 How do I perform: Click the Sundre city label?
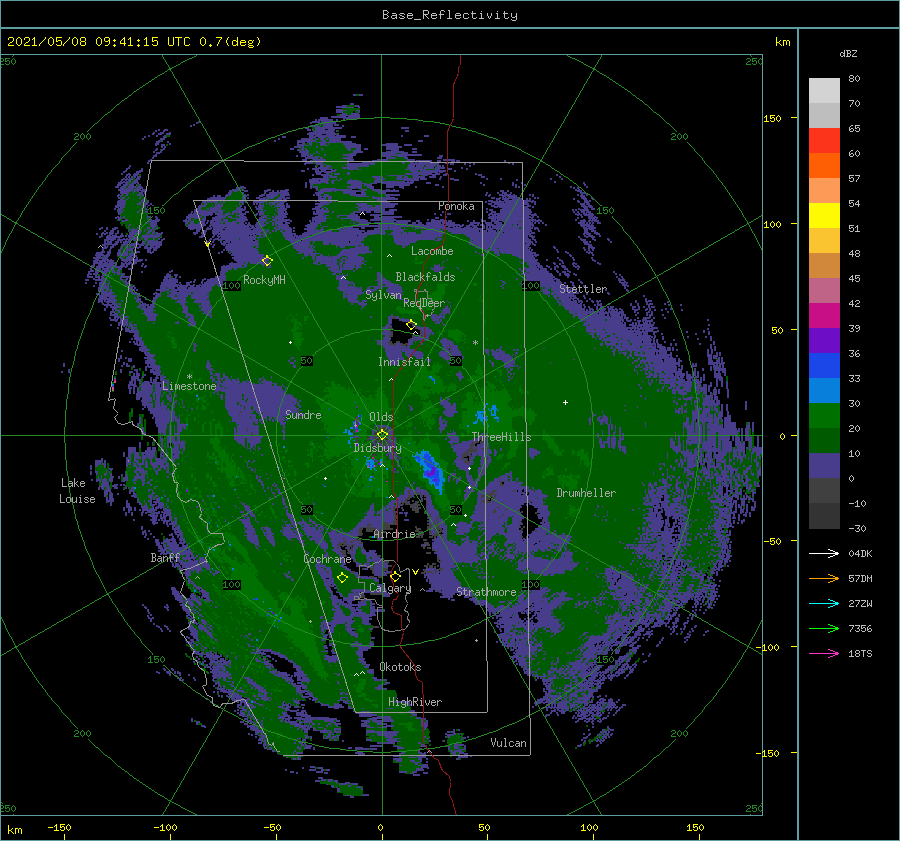pos(304,415)
